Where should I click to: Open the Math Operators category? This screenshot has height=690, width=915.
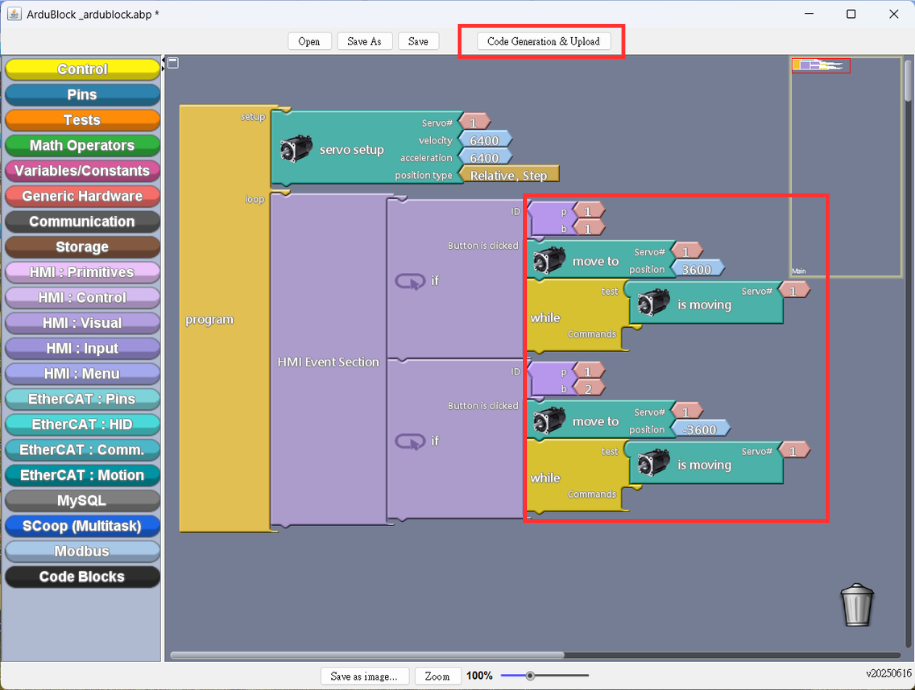click(x=82, y=145)
